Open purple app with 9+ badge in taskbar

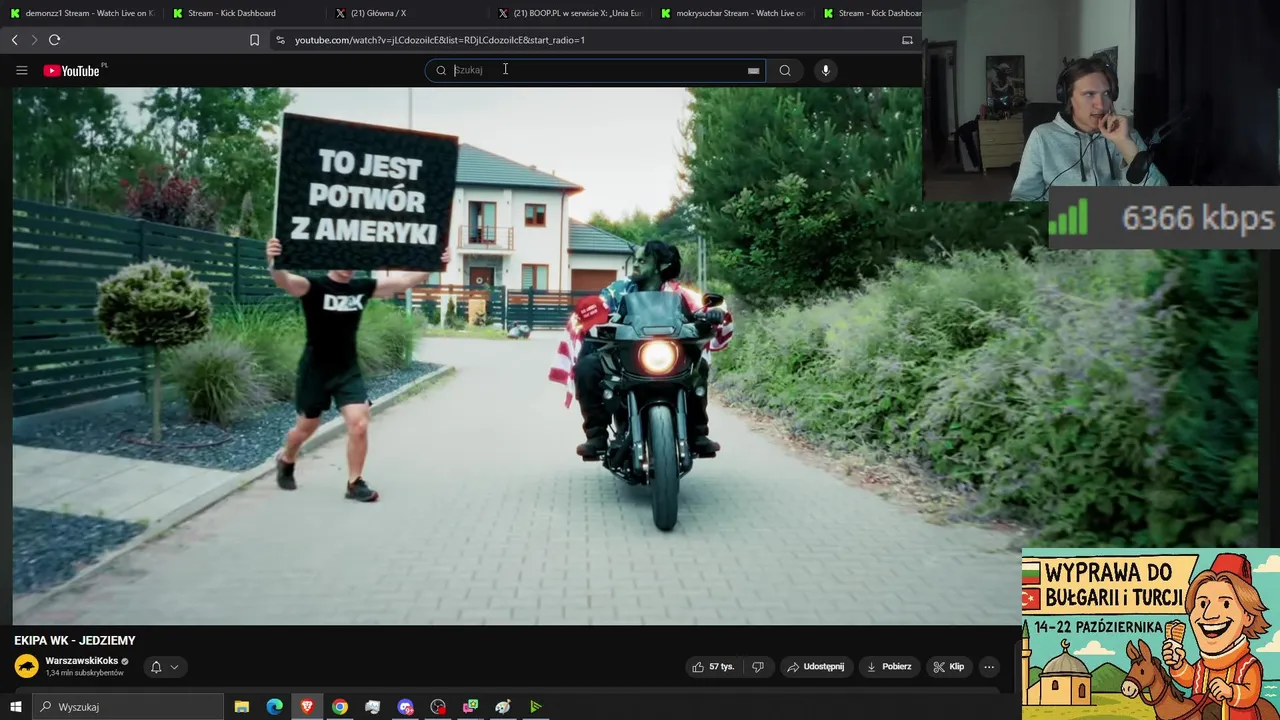pos(405,707)
